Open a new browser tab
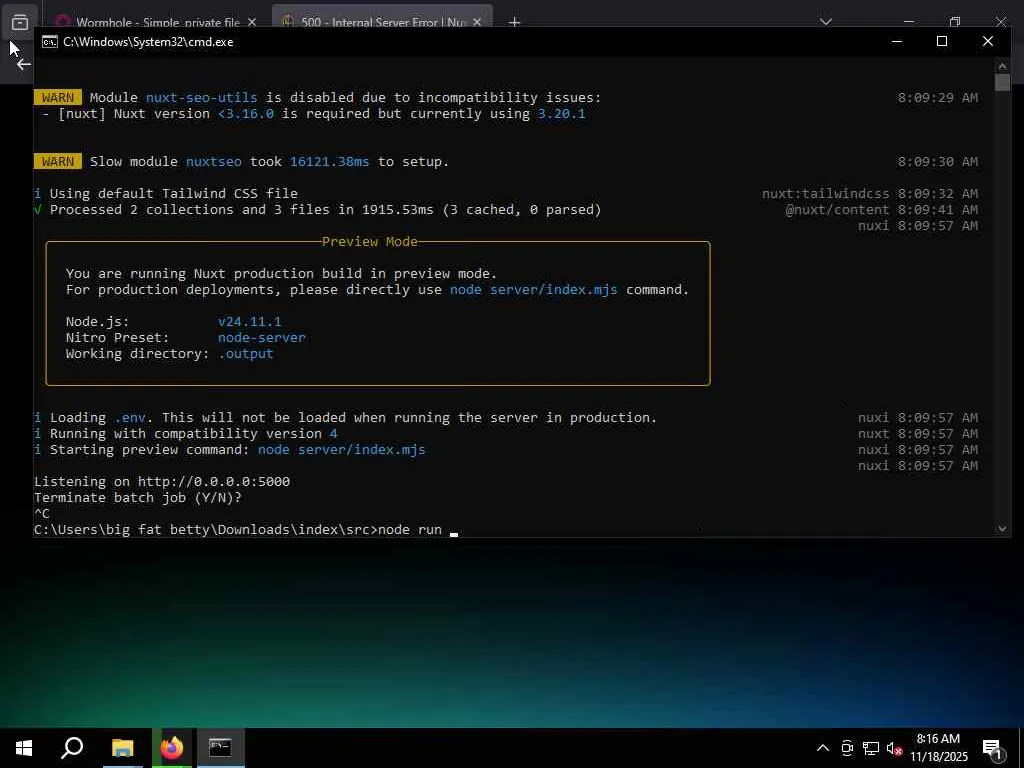The image size is (1024, 768). coord(515,22)
